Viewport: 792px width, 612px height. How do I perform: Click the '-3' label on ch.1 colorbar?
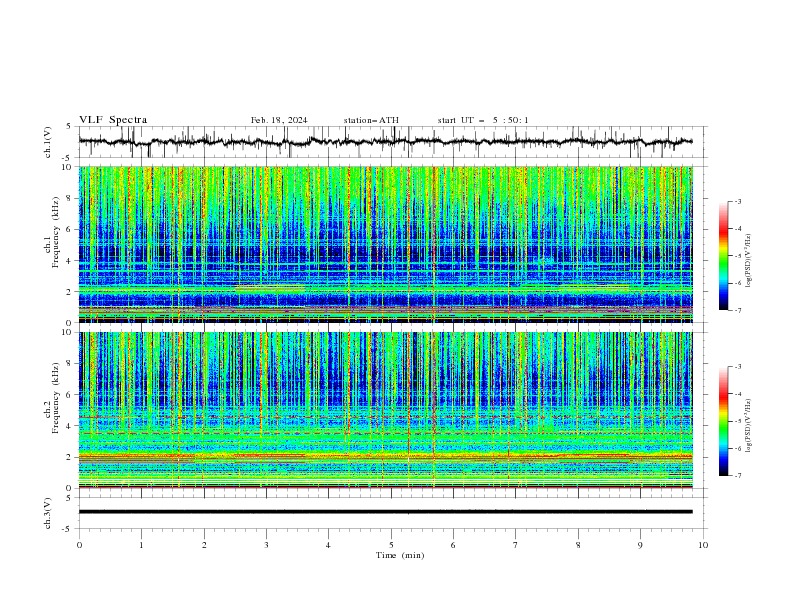[737, 201]
